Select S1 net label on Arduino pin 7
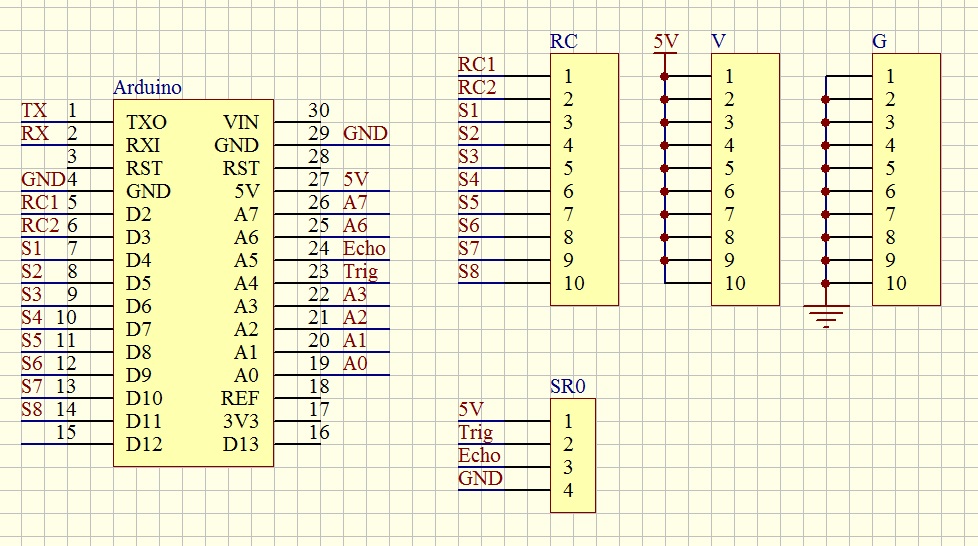This screenshot has height=546, width=978. (32, 248)
